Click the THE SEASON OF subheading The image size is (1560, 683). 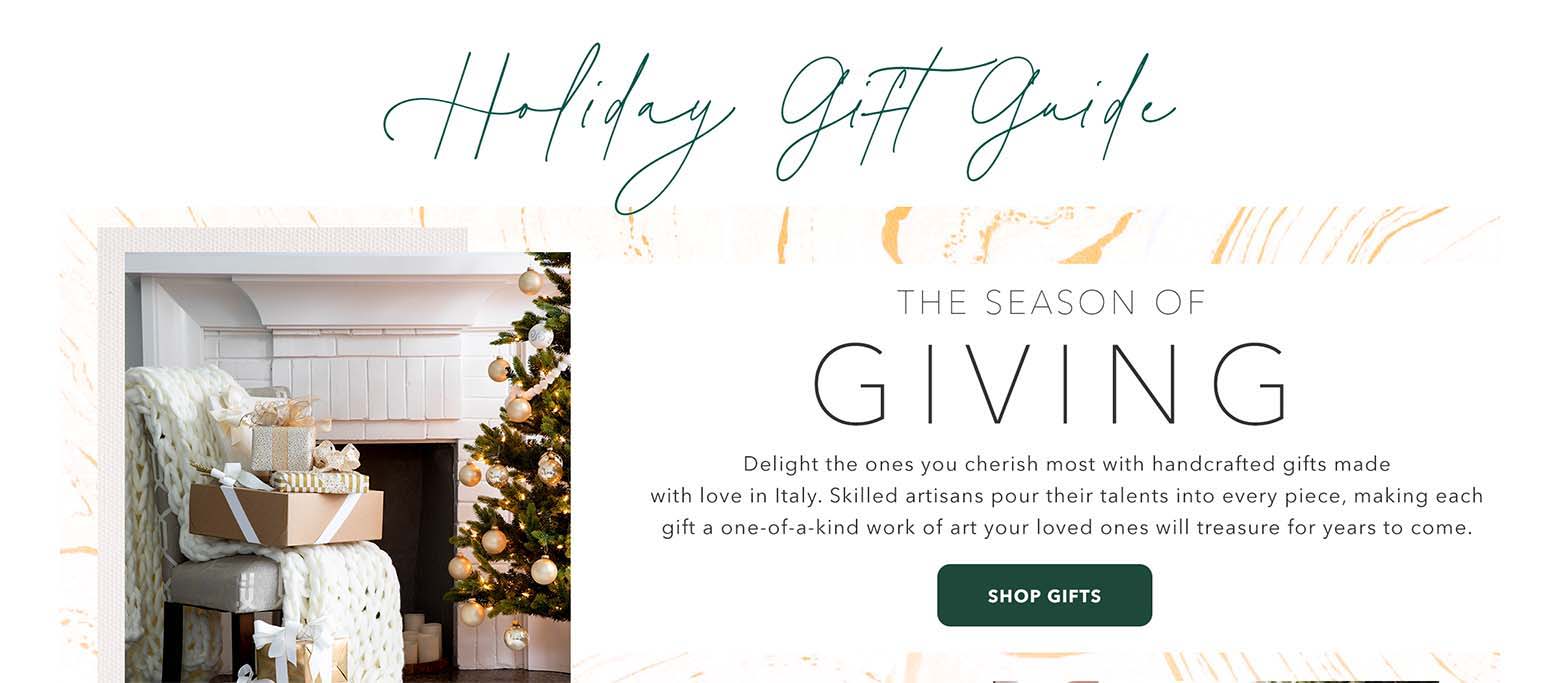(x=1051, y=302)
